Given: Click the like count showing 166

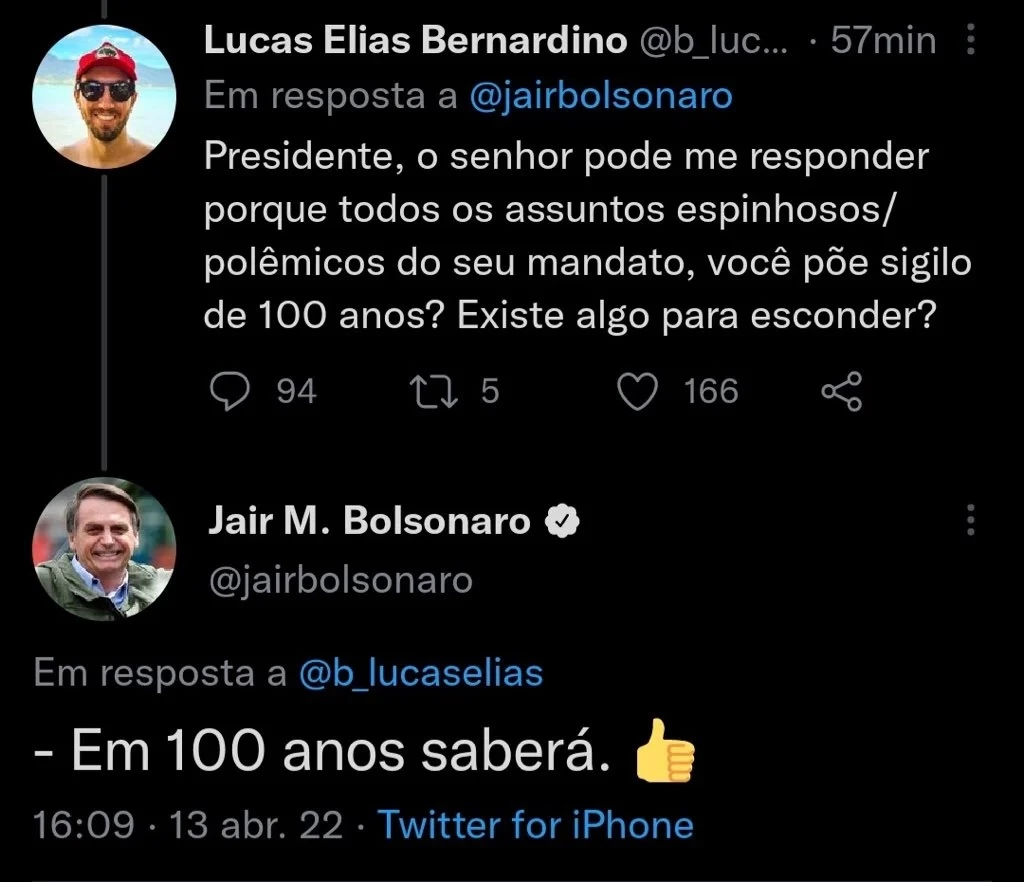Looking at the screenshot, I should point(712,392).
